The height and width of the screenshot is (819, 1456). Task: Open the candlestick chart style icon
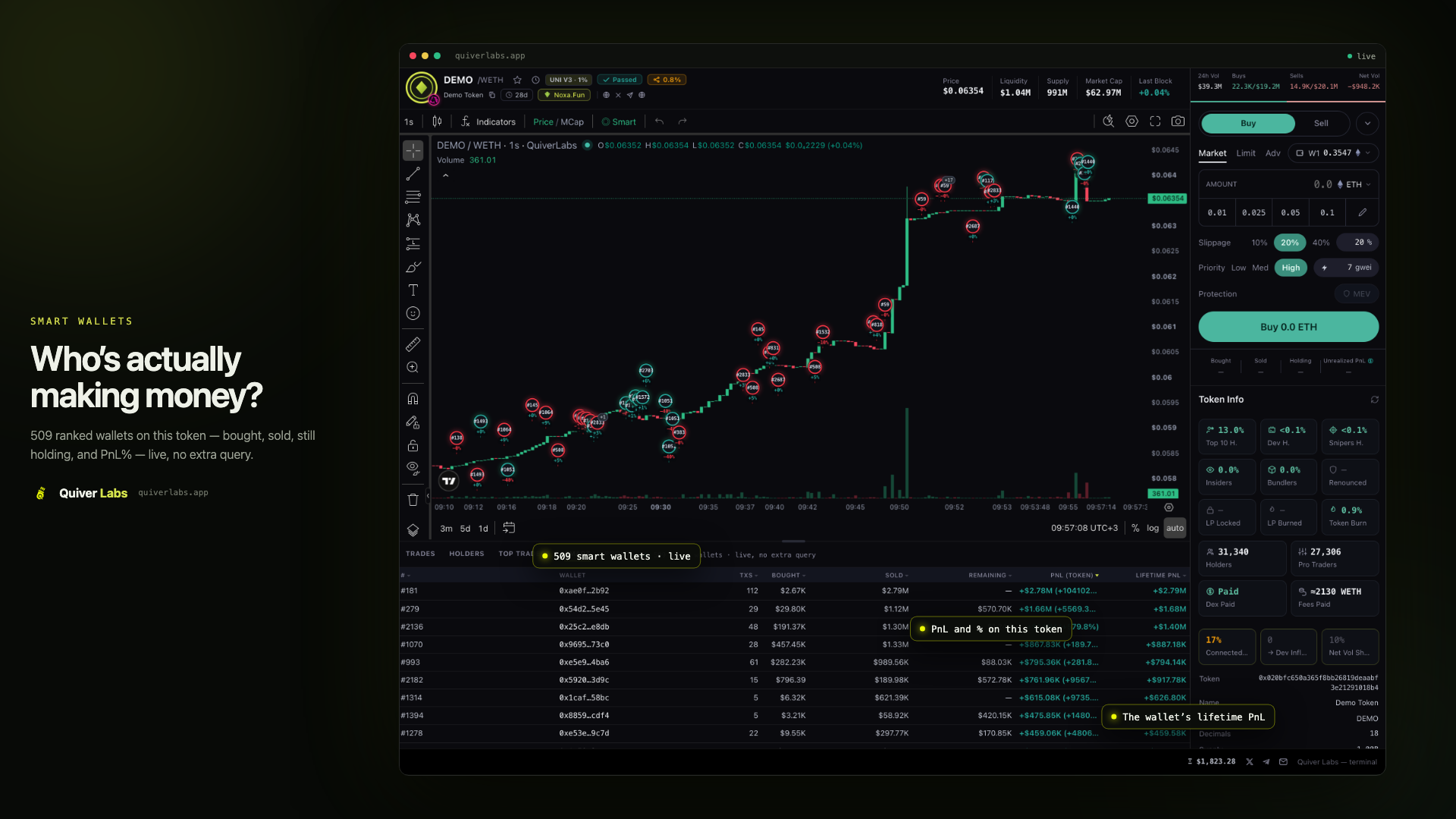click(437, 121)
